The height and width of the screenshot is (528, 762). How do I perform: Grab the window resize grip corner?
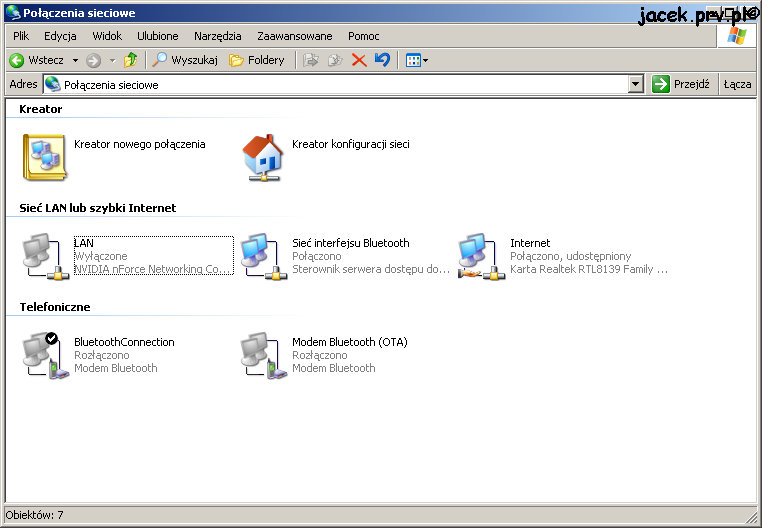point(751,516)
